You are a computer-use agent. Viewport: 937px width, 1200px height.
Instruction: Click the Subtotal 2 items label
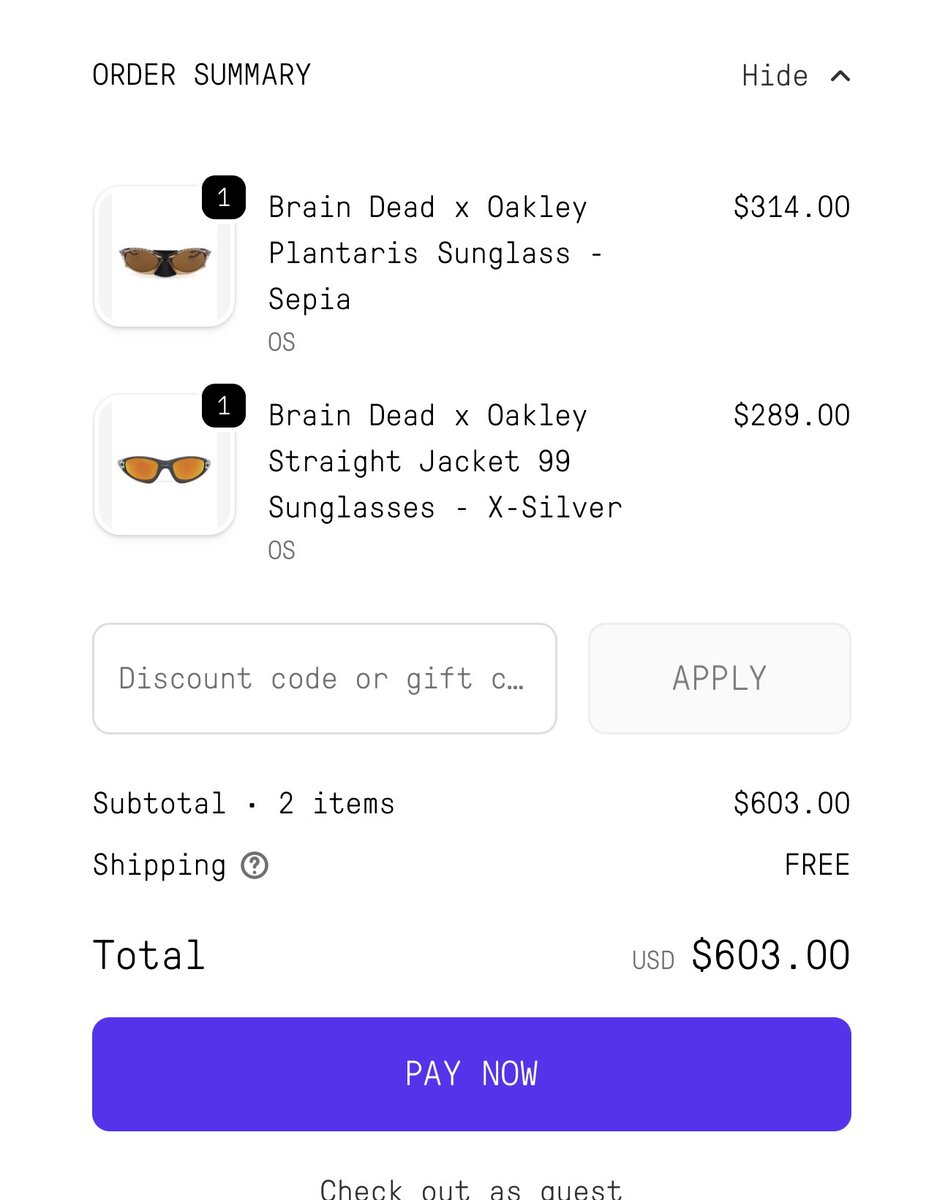[x=243, y=803]
